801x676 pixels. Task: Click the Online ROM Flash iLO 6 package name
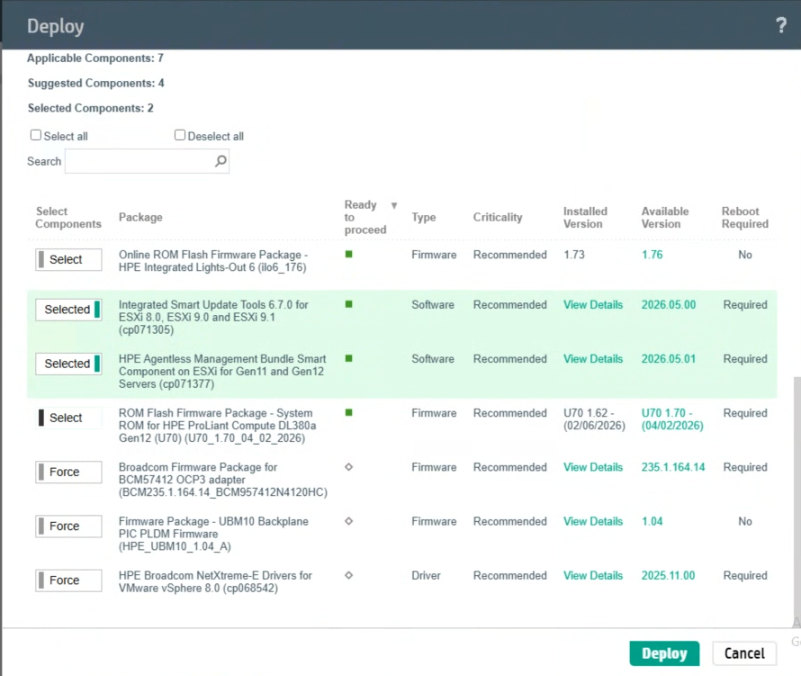[x=213, y=261]
